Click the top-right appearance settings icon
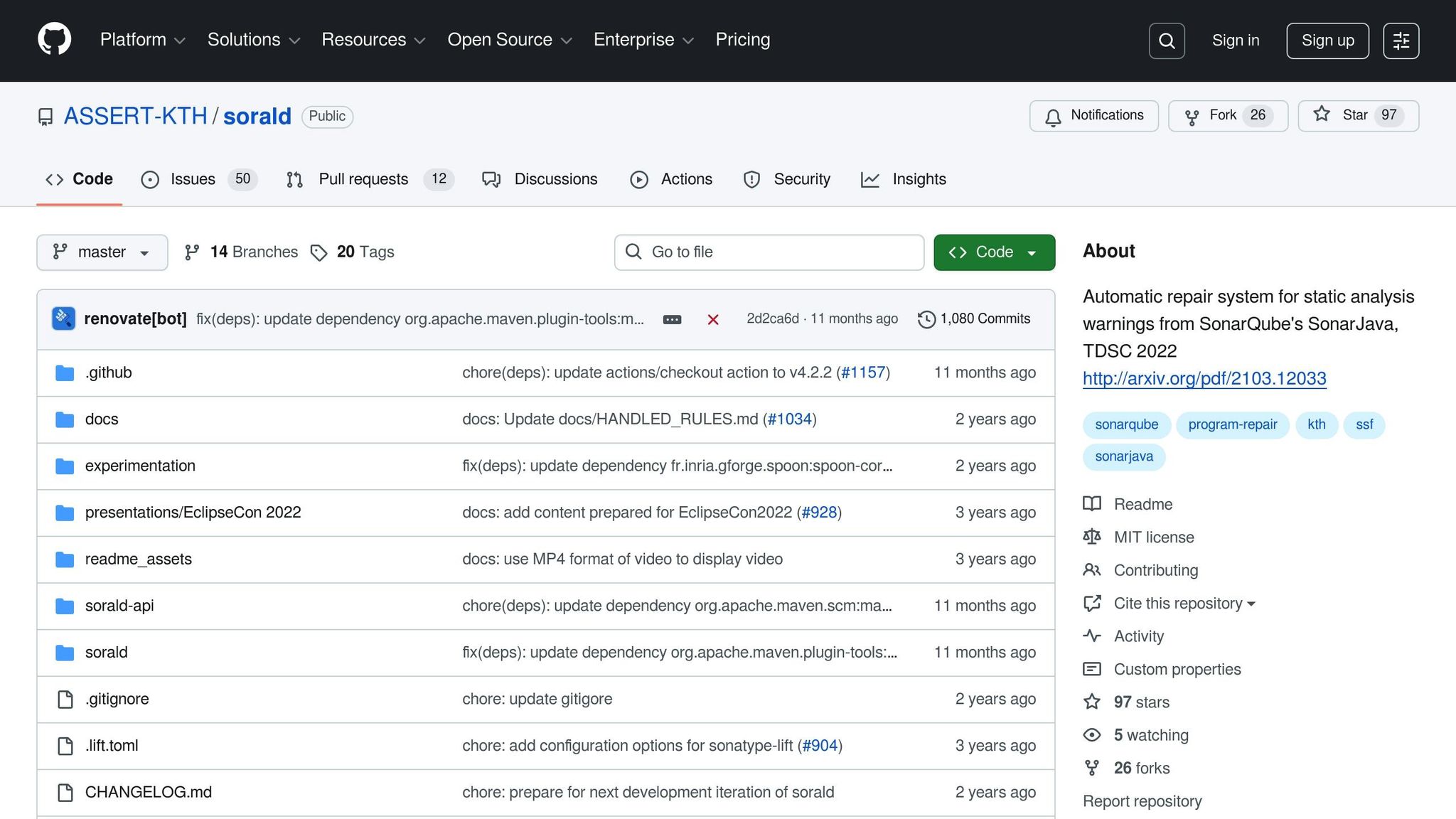This screenshot has width=1456, height=819. click(1401, 41)
